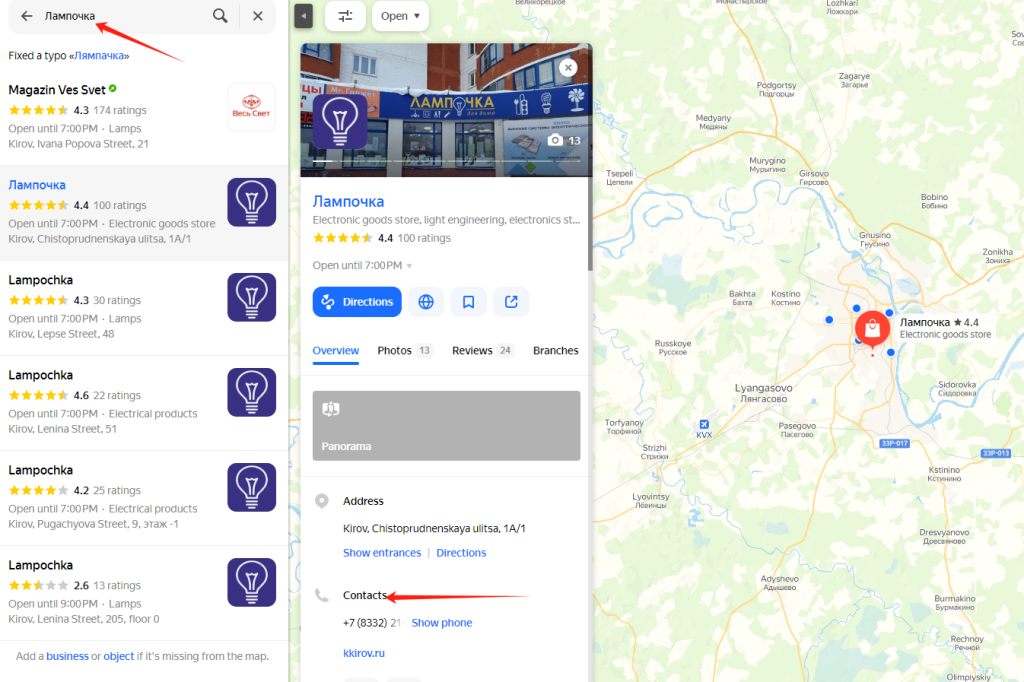Click the Лампочка title in the card
1024x682 pixels.
348,201
